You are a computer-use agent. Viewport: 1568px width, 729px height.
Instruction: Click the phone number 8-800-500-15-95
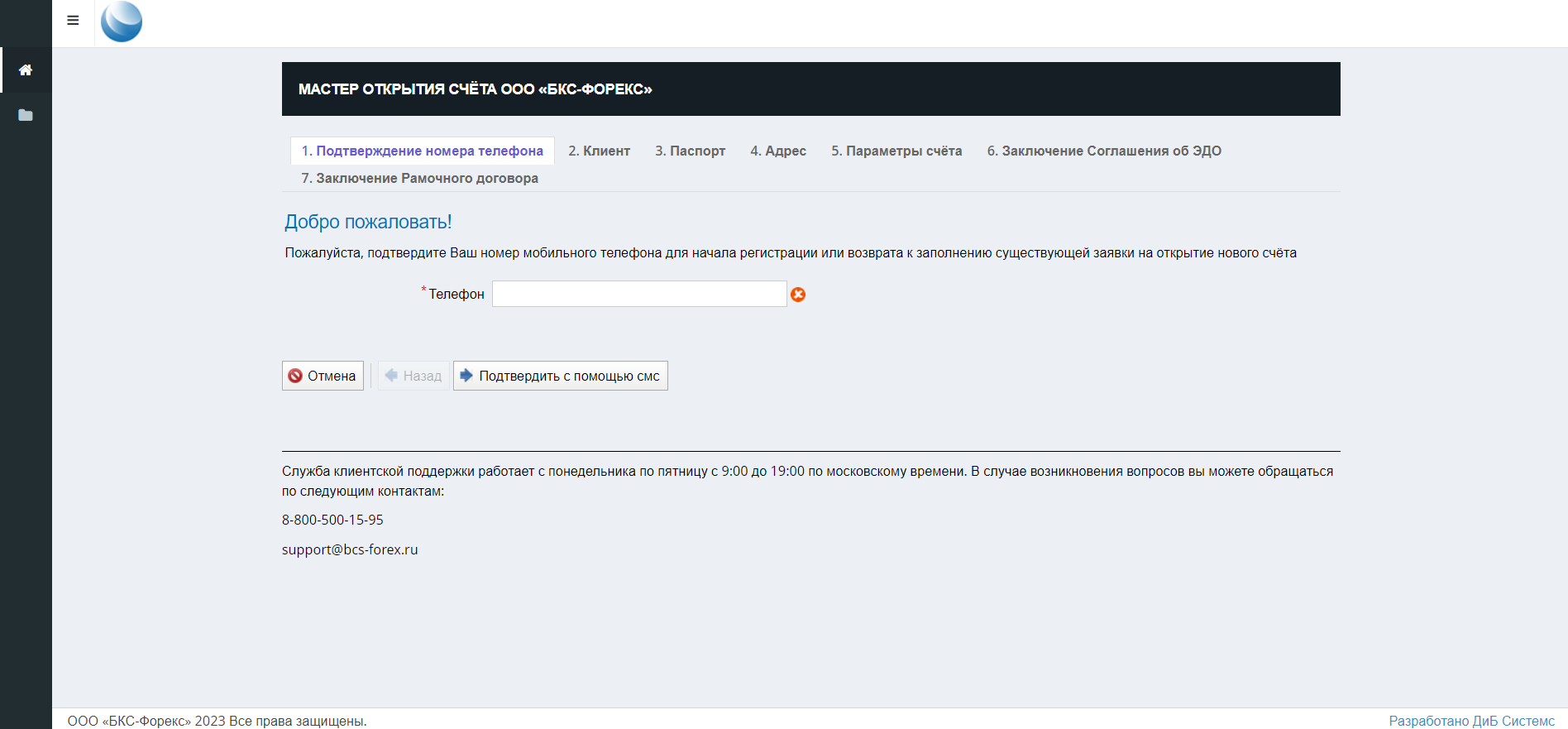click(332, 520)
